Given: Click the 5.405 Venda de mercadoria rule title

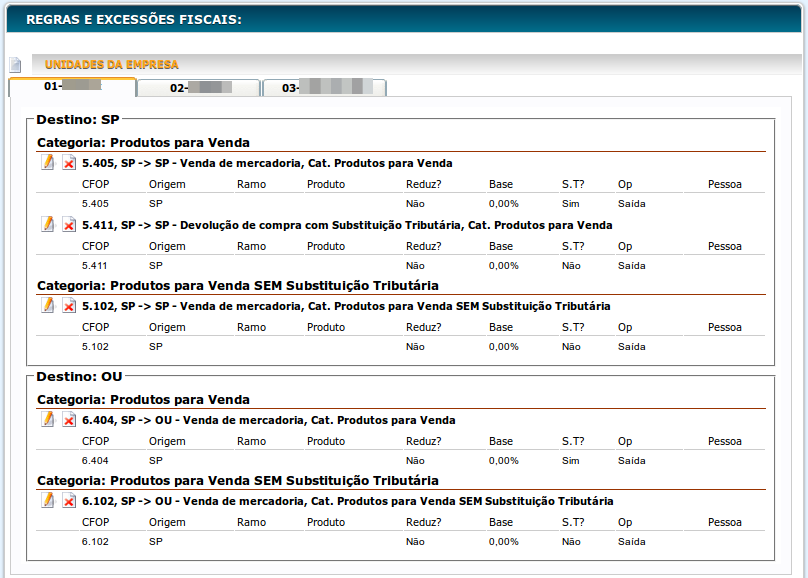Looking at the screenshot, I should click(x=267, y=163).
